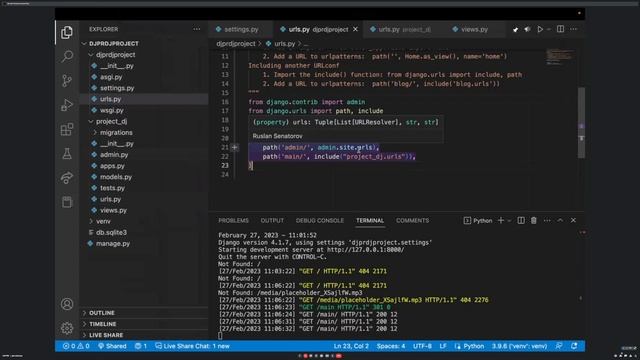The width and height of the screenshot is (640, 360).
Task: Click the editor vertical scrollbar
Action: click(581, 122)
